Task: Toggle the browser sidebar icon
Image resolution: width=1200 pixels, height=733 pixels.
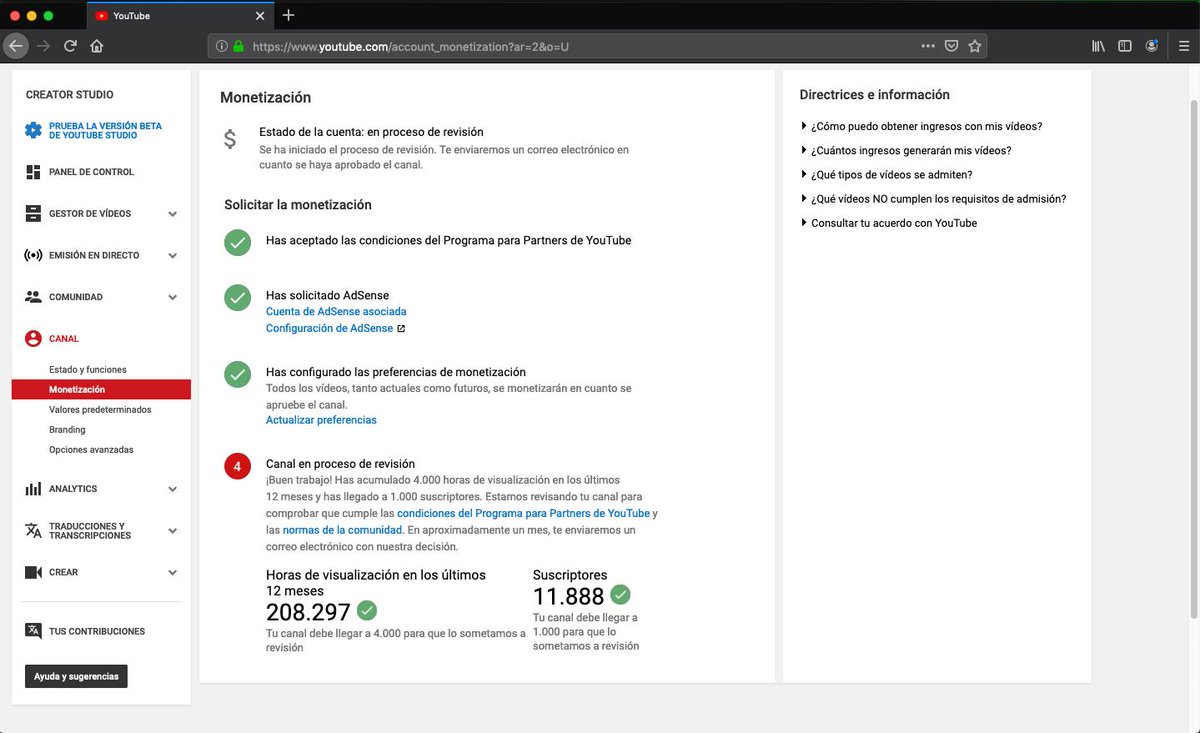Action: coord(1125,46)
